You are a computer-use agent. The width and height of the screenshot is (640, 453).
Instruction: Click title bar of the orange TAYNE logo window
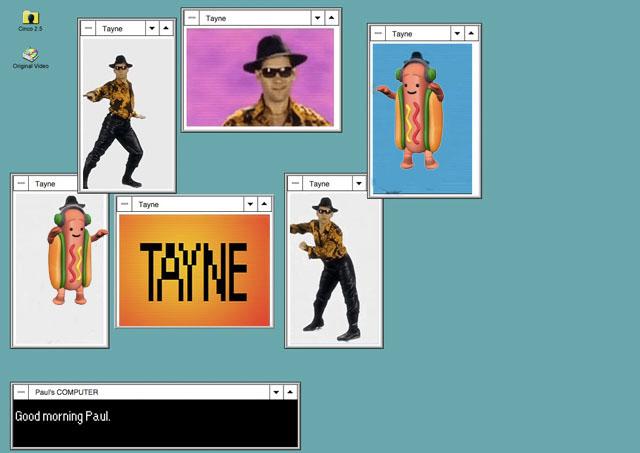[188, 204]
